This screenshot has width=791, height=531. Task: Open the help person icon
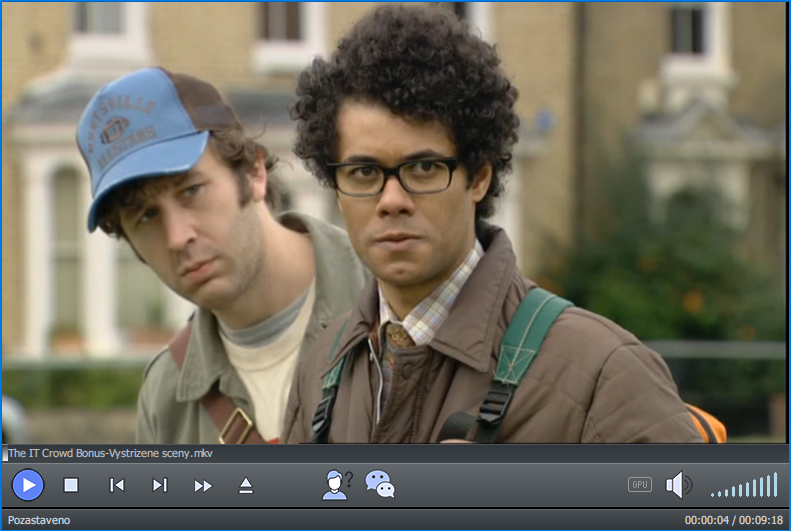(337, 485)
